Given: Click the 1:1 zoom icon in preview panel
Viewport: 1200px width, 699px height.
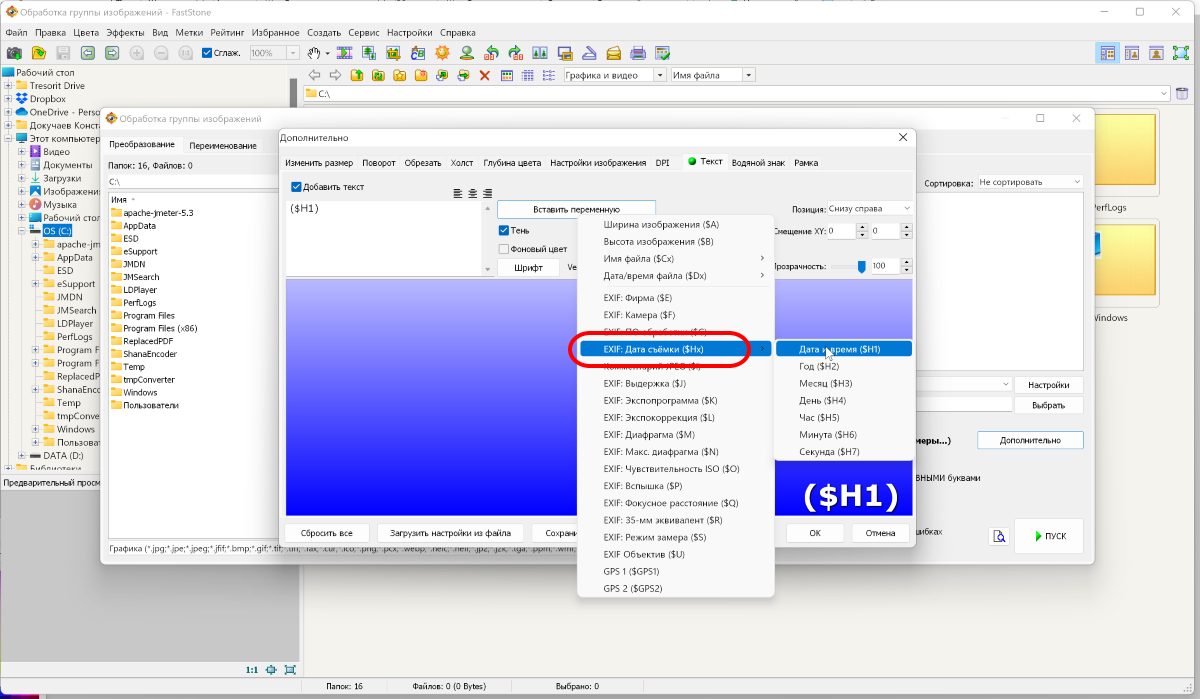Looking at the screenshot, I should point(252,669).
